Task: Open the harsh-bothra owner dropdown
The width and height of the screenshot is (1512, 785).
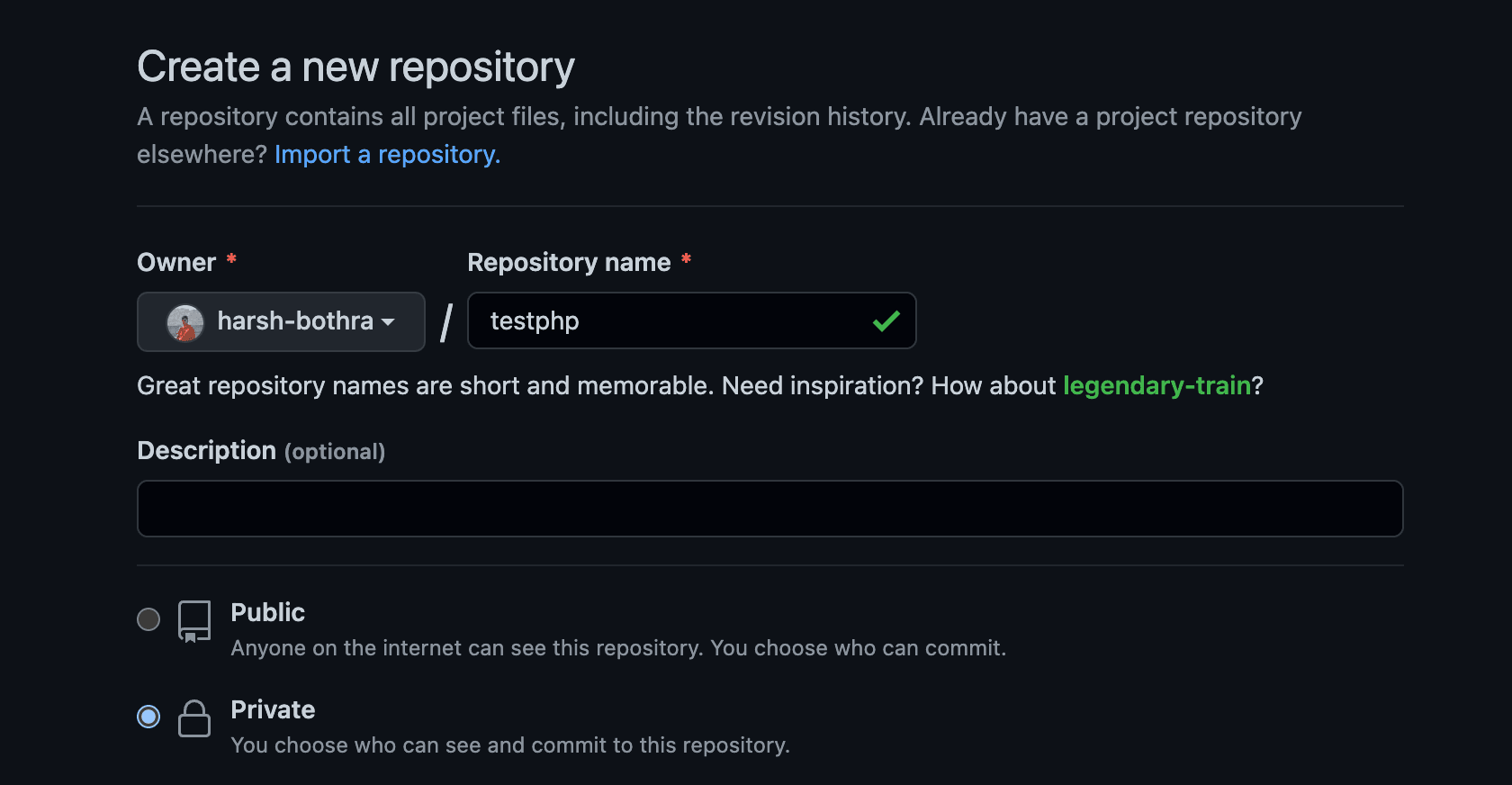Action: (281, 321)
